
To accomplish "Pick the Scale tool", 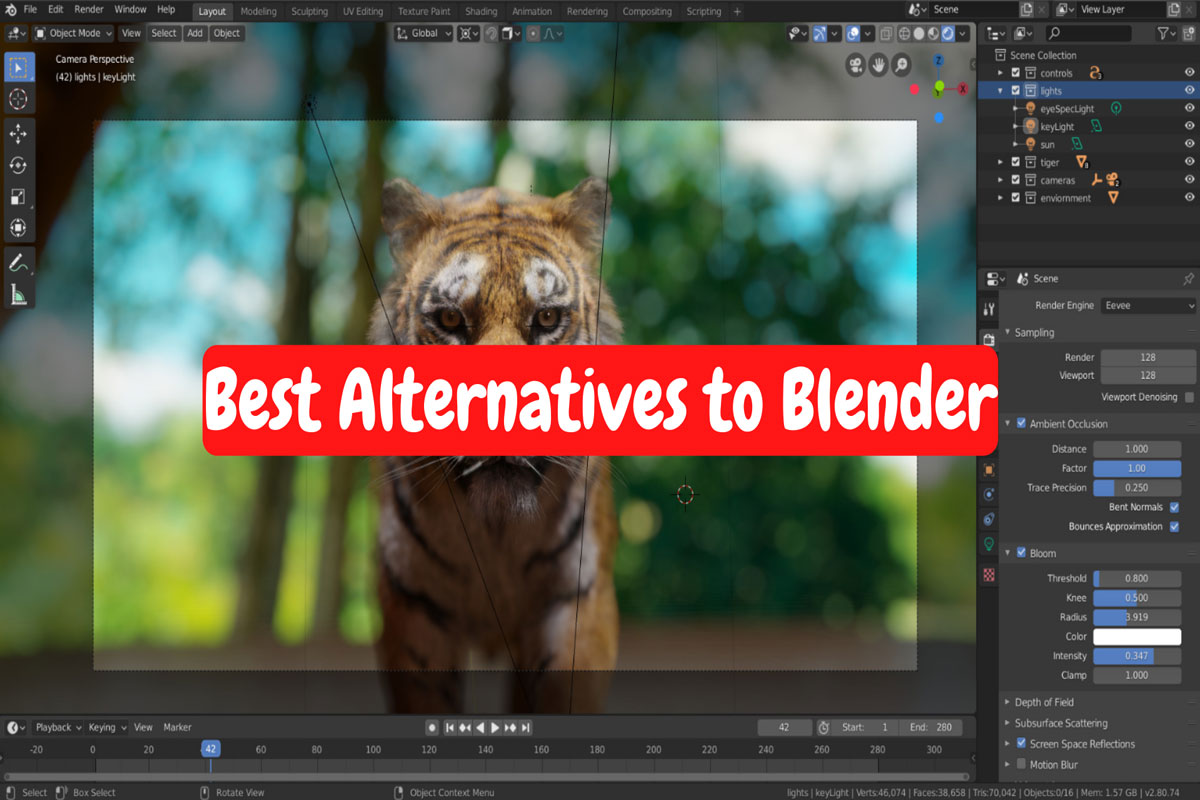I will (x=18, y=197).
